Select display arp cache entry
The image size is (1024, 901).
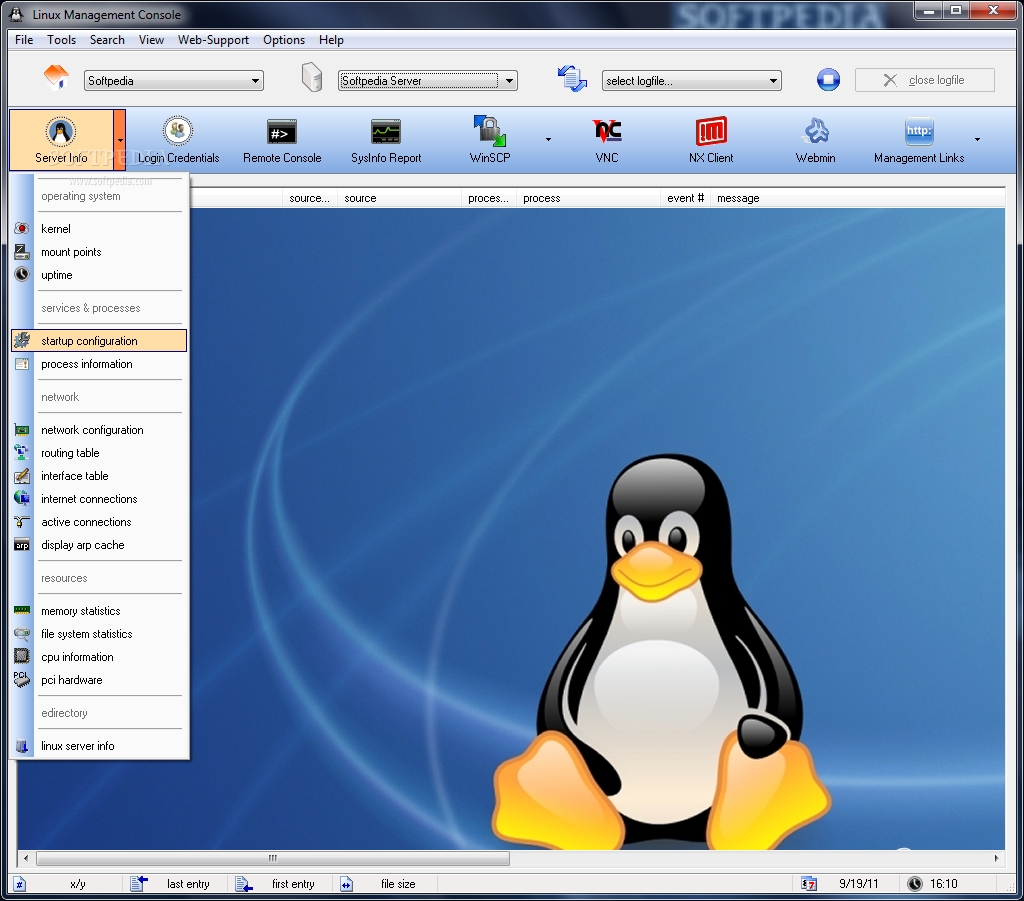(x=99, y=545)
